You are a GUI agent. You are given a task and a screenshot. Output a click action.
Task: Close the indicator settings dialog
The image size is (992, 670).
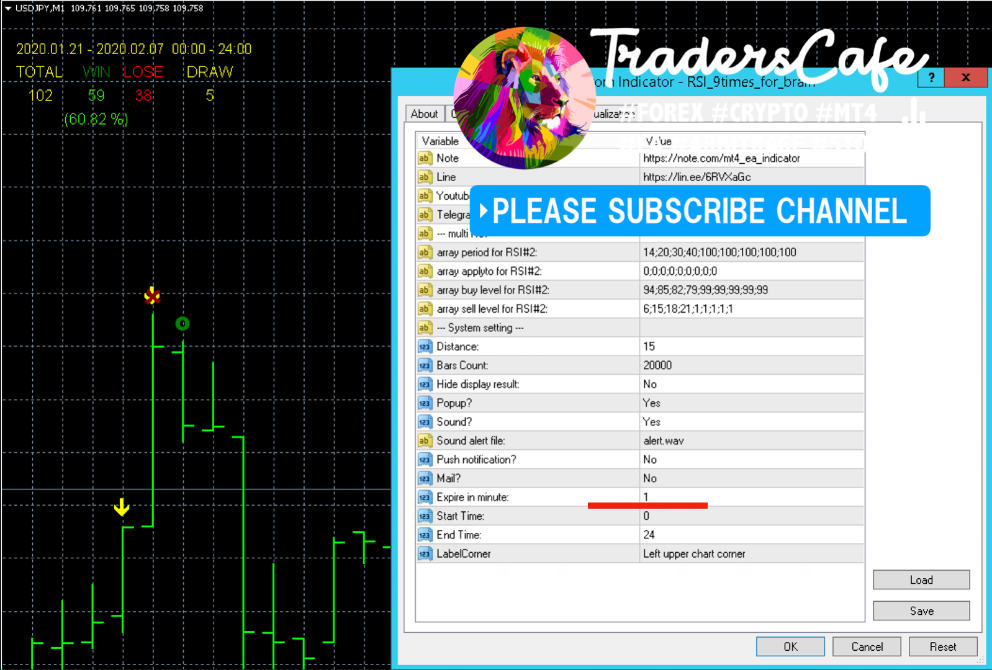965,78
